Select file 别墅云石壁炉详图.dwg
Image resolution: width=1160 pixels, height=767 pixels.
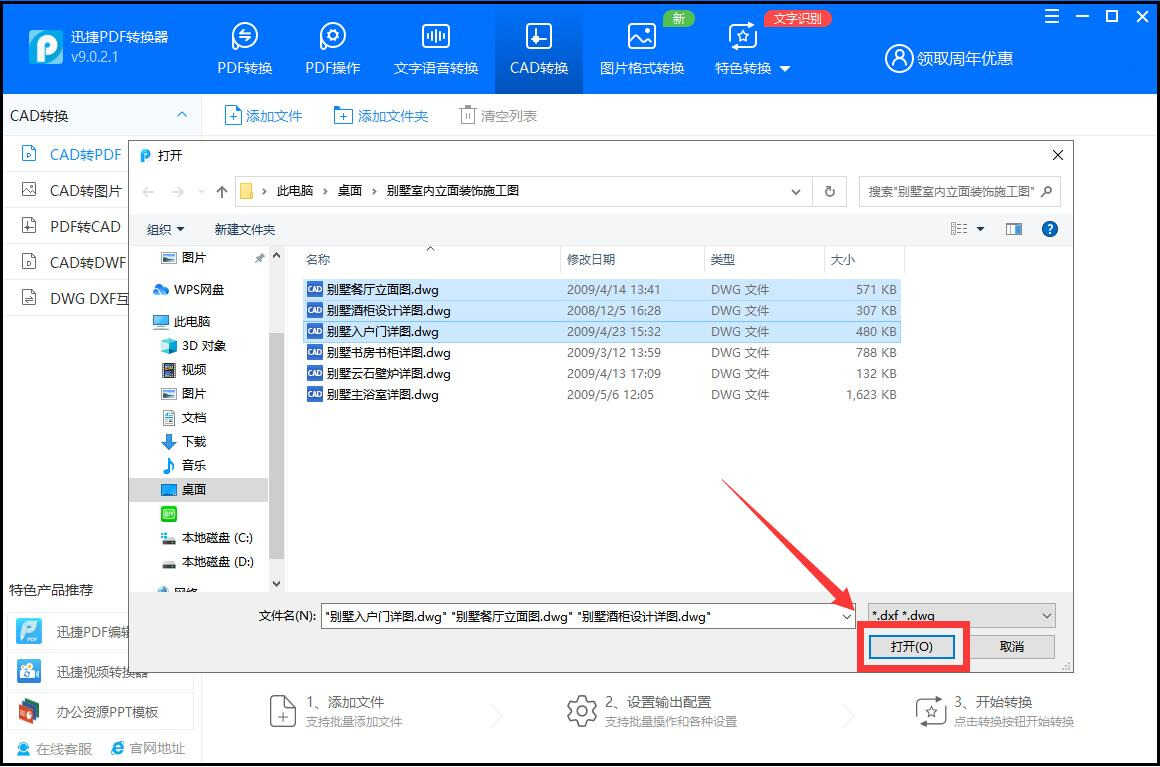(x=601, y=374)
